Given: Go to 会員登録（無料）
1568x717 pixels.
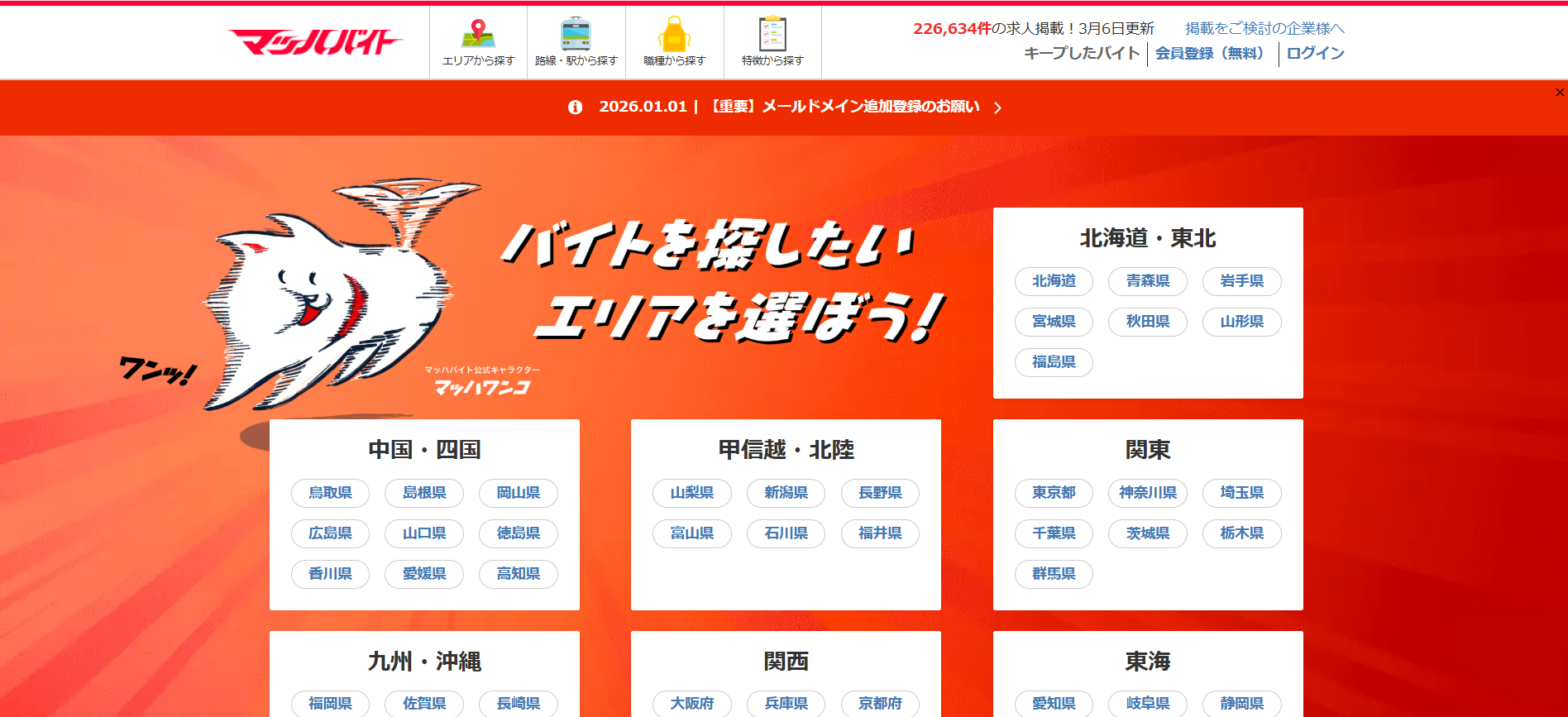Looking at the screenshot, I should pos(1212,54).
